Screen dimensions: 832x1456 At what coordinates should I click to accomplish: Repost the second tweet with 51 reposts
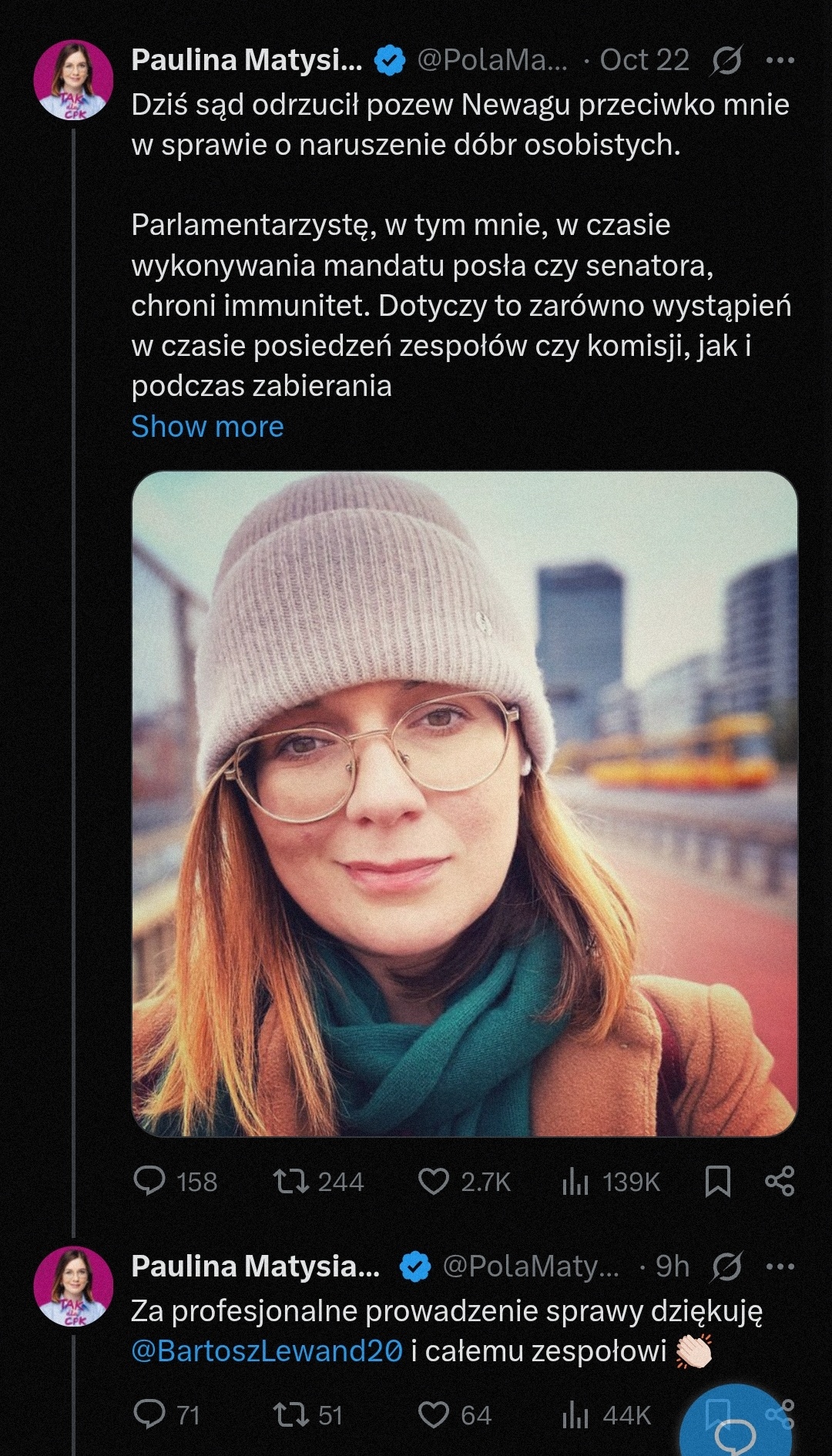tap(307, 1414)
